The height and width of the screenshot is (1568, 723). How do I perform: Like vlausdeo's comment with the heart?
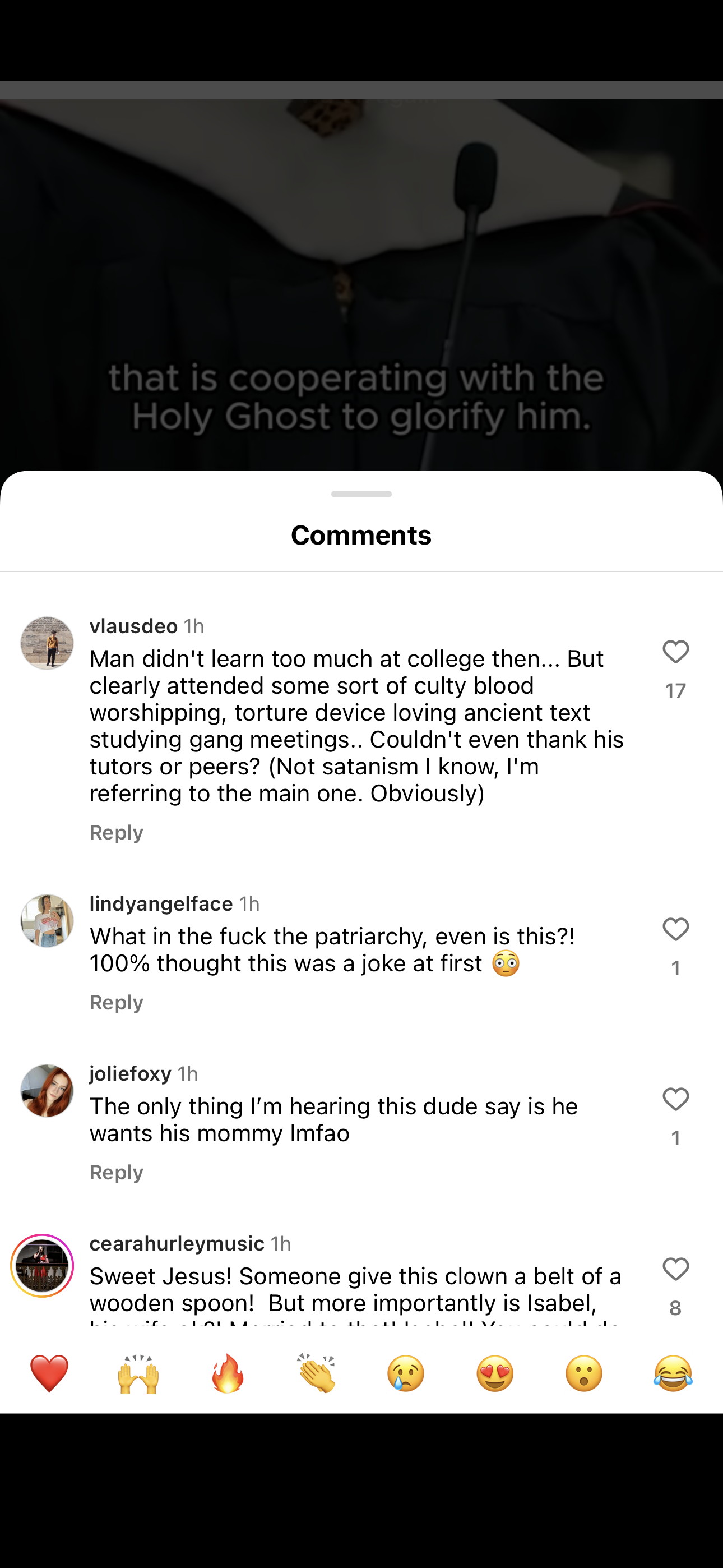(x=675, y=652)
